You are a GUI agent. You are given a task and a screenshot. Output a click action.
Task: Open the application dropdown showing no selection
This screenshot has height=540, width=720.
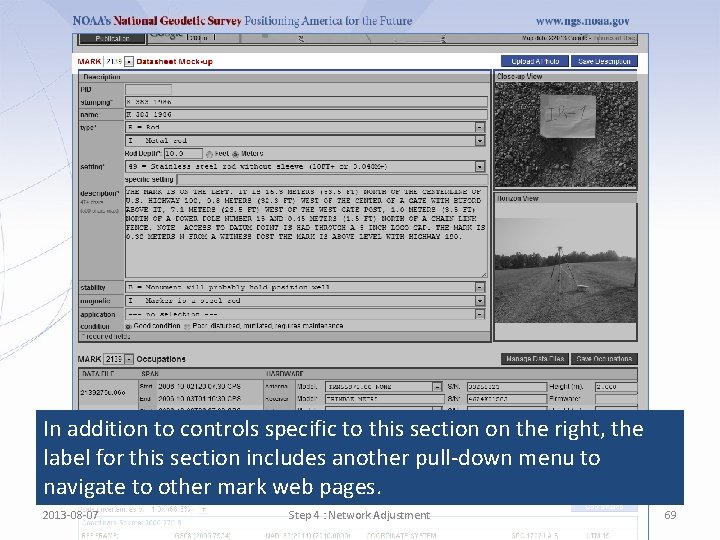click(x=305, y=314)
